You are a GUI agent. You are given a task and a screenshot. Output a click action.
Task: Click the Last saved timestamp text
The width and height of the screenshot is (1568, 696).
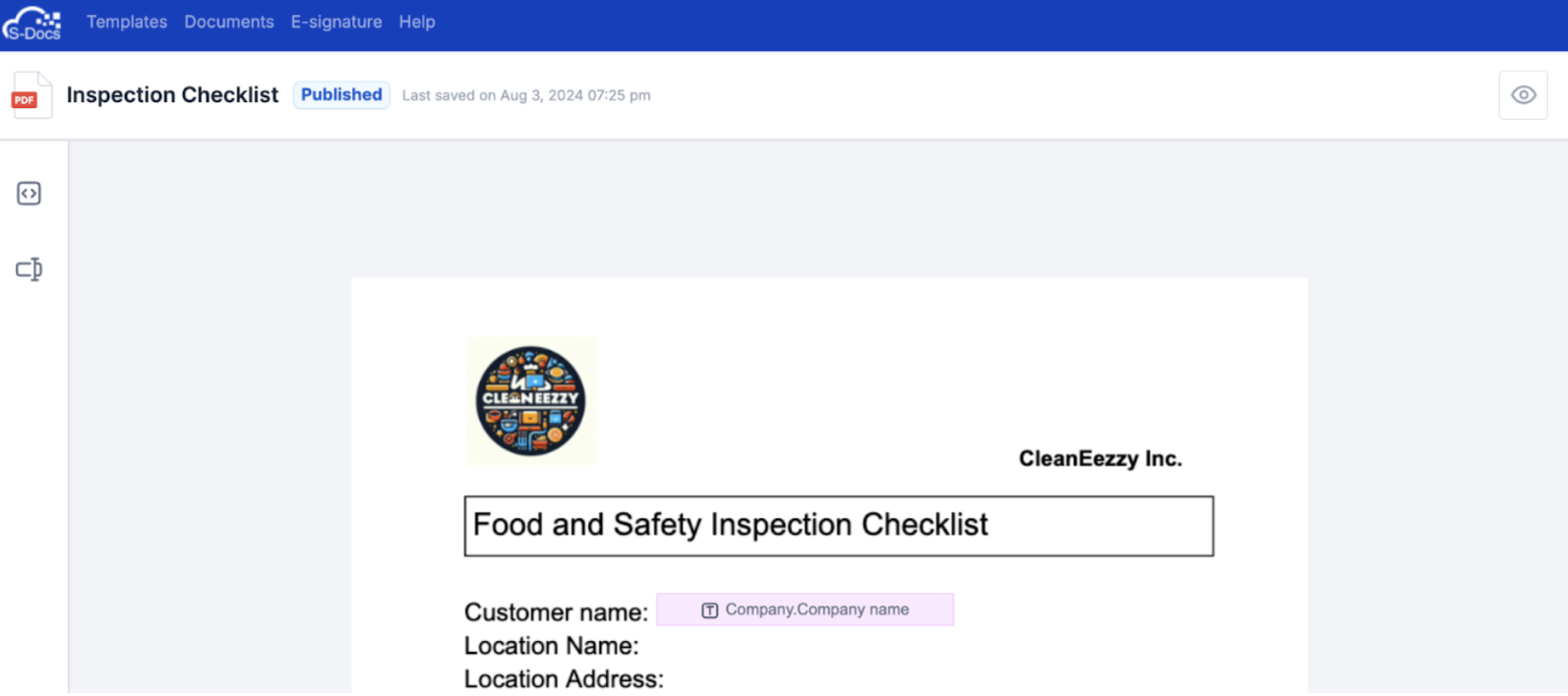point(526,95)
